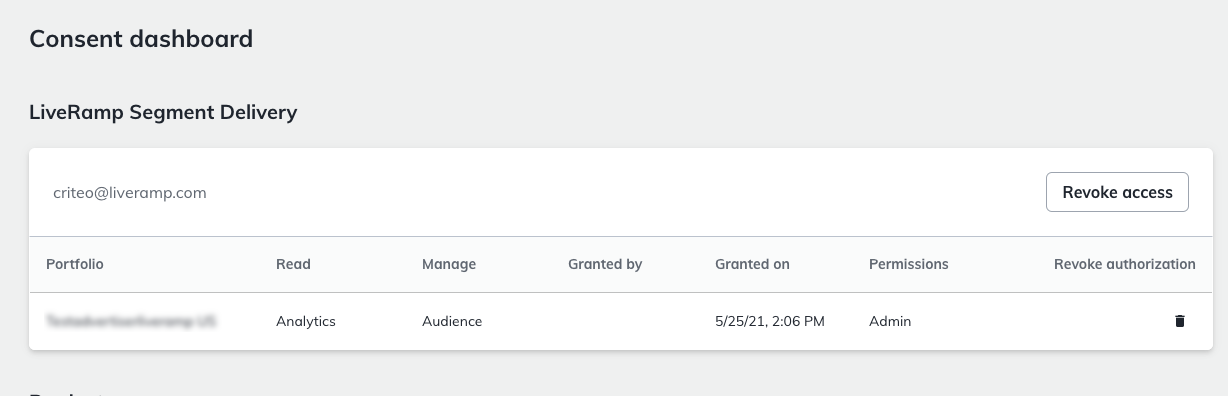Click the Manage column header
The width and height of the screenshot is (1228, 396).
click(x=449, y=264)
